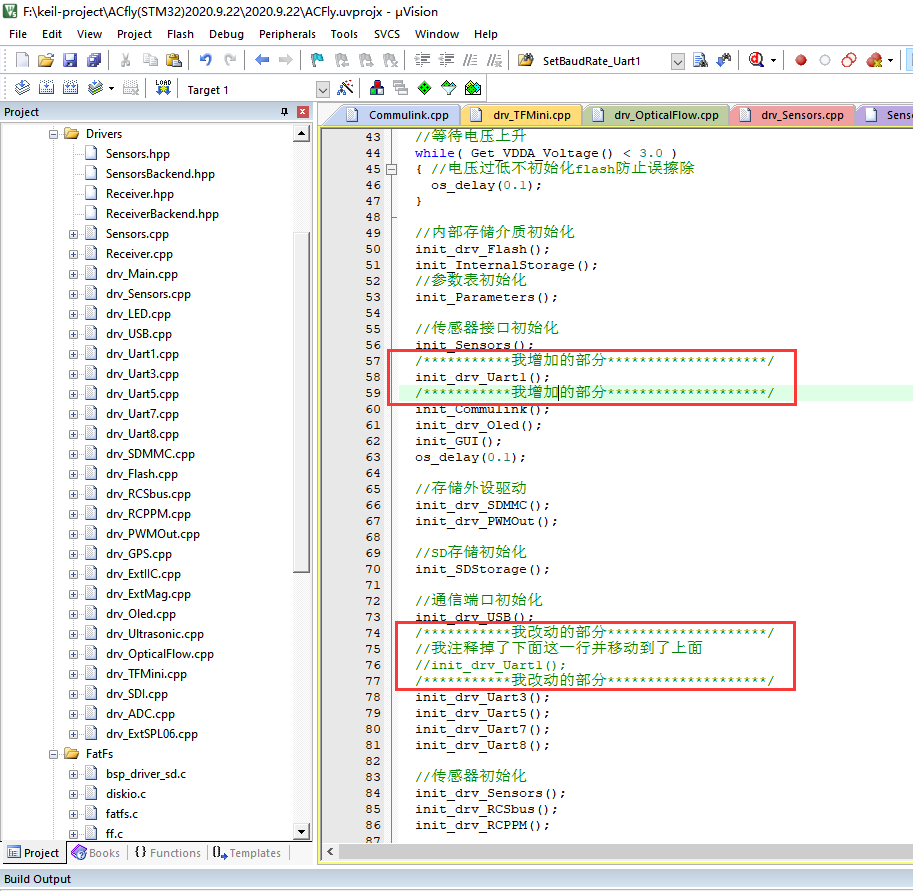913x891 pixels.
Task: Expand drv_Sensors.cpp tree node
Action: 73,294
